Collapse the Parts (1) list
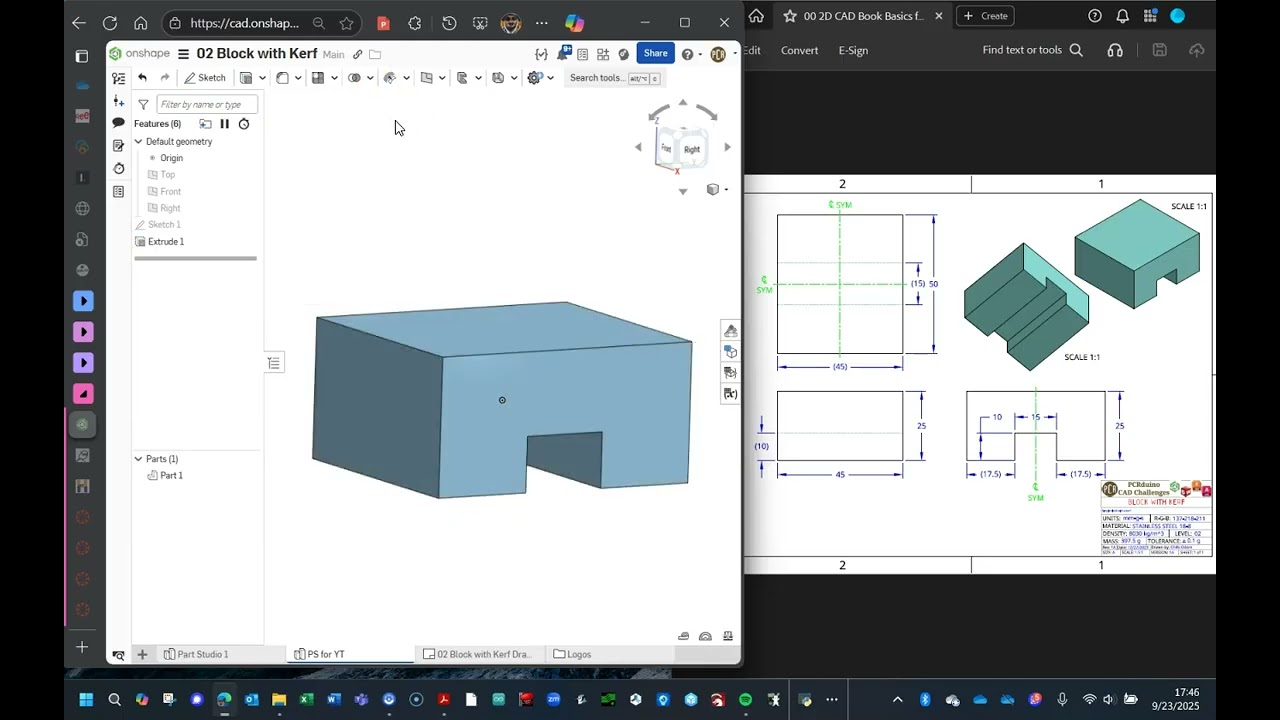The height and width of the screenshot is (720, 1280). (x=138, y=459)
